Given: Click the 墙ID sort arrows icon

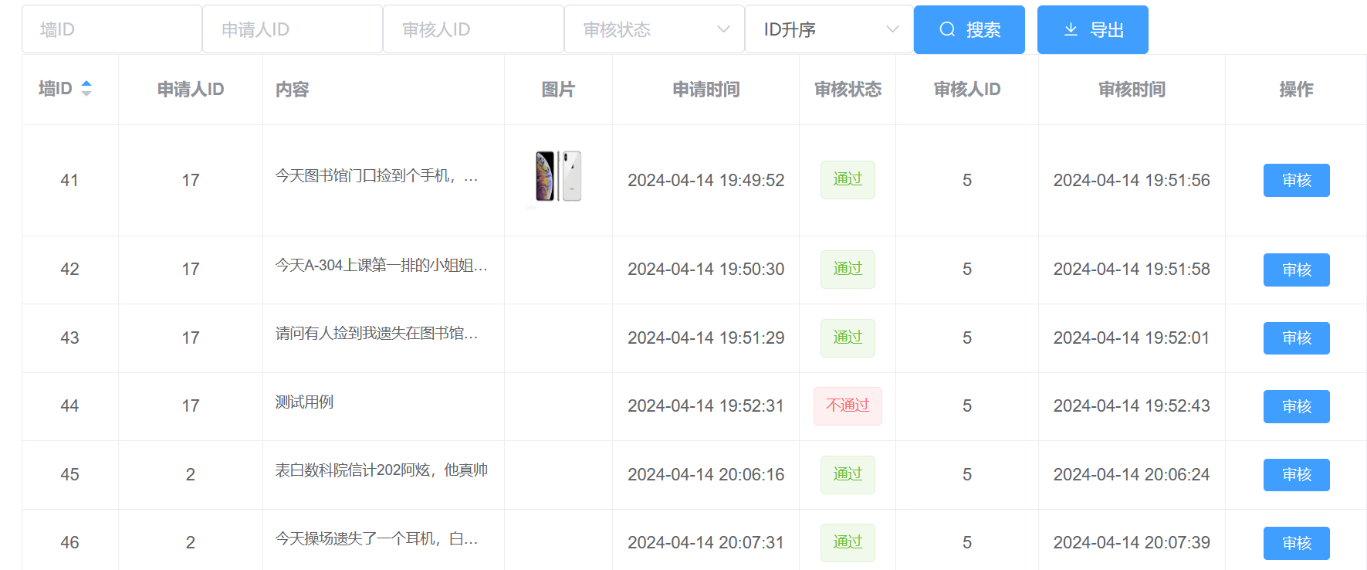Looking at the screenshot, I should [86, 89].
